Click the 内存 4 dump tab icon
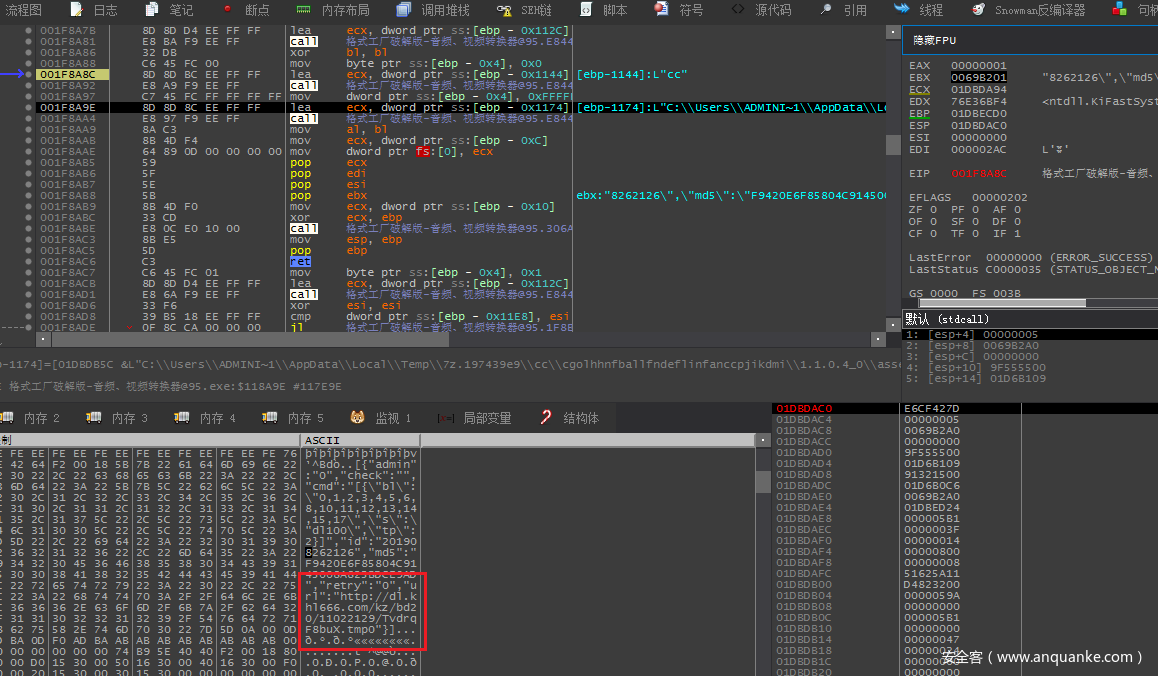Viewport: 1158px width, 676px height. point(182,417)
